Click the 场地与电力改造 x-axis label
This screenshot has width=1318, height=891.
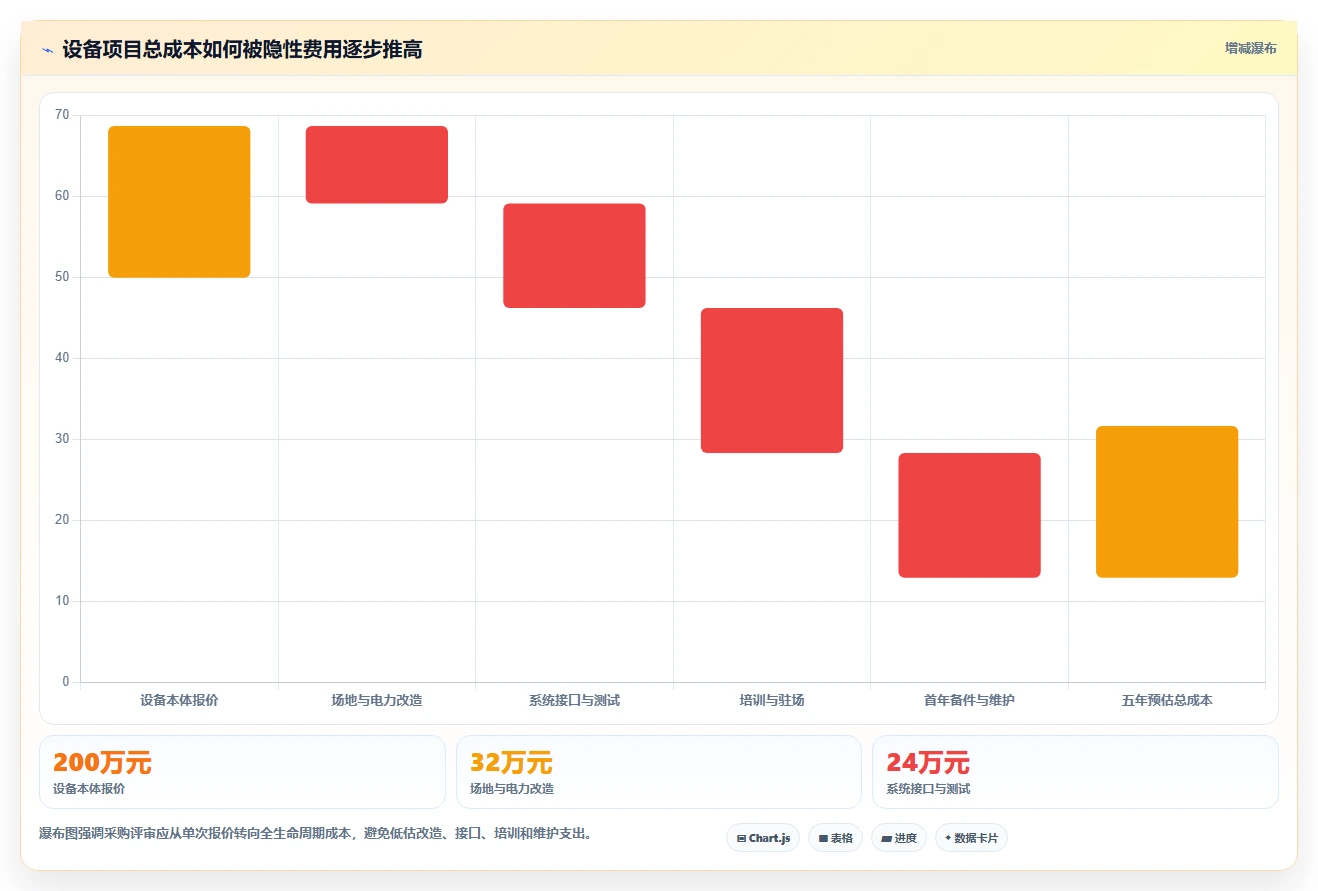pos(377,700)
